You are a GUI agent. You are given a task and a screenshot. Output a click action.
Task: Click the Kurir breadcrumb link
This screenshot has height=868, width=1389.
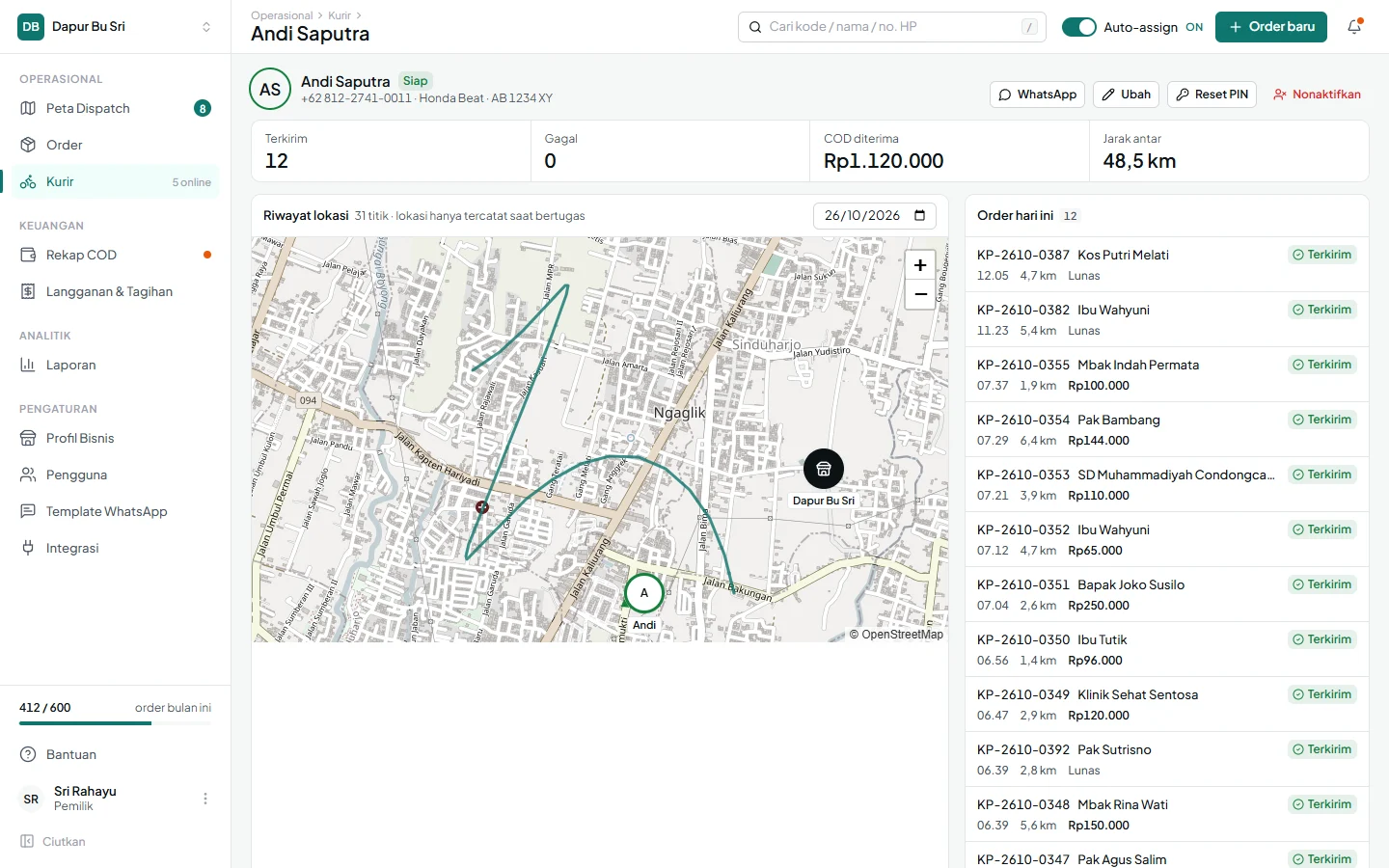click(340, 15)
